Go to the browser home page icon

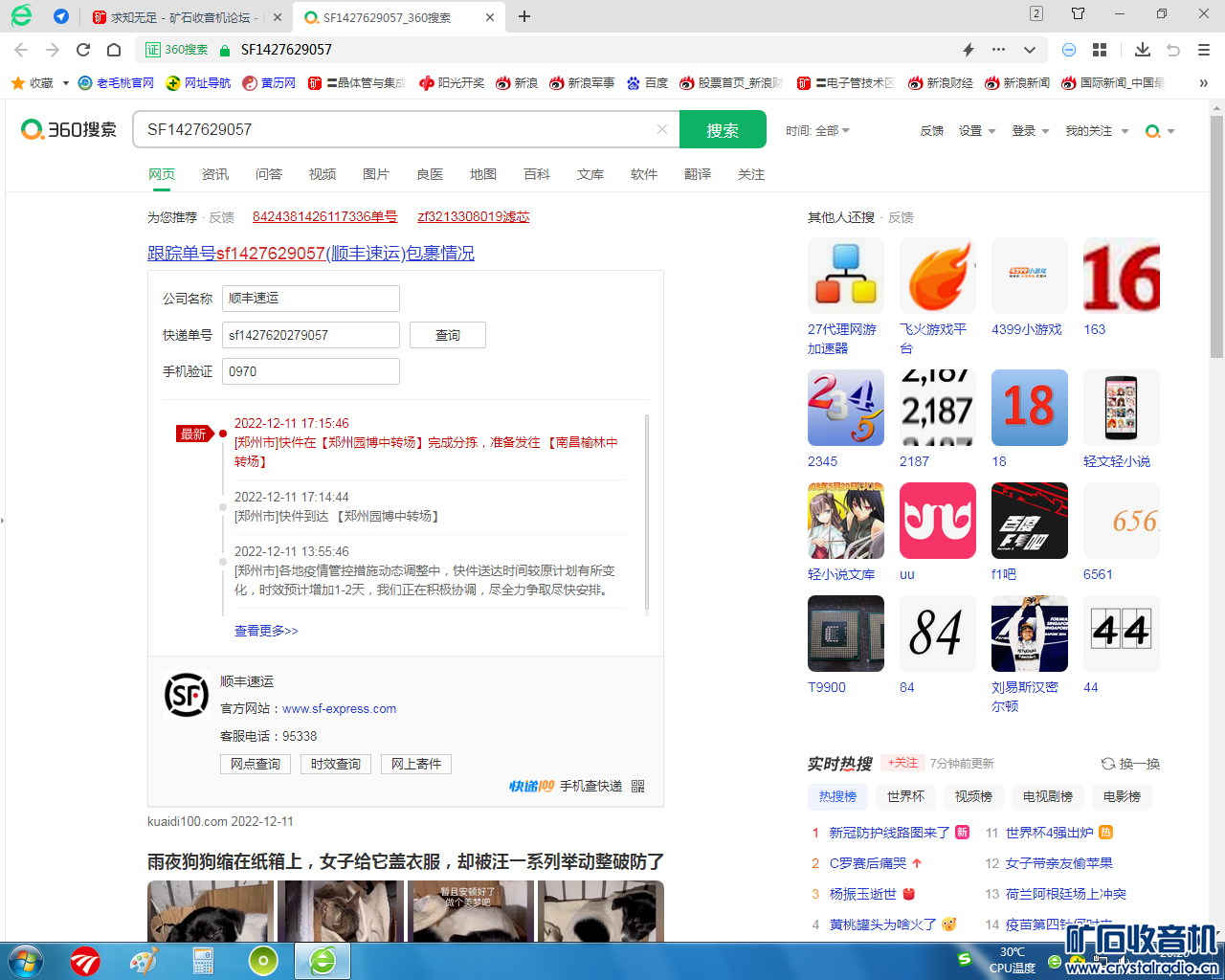tap(114, 50)
